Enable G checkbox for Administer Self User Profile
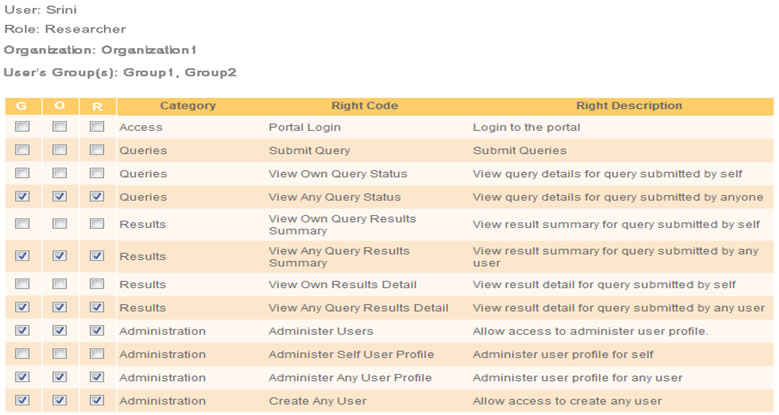The height and width of the screenshot is (415, 779). click(x=22, y=354)
